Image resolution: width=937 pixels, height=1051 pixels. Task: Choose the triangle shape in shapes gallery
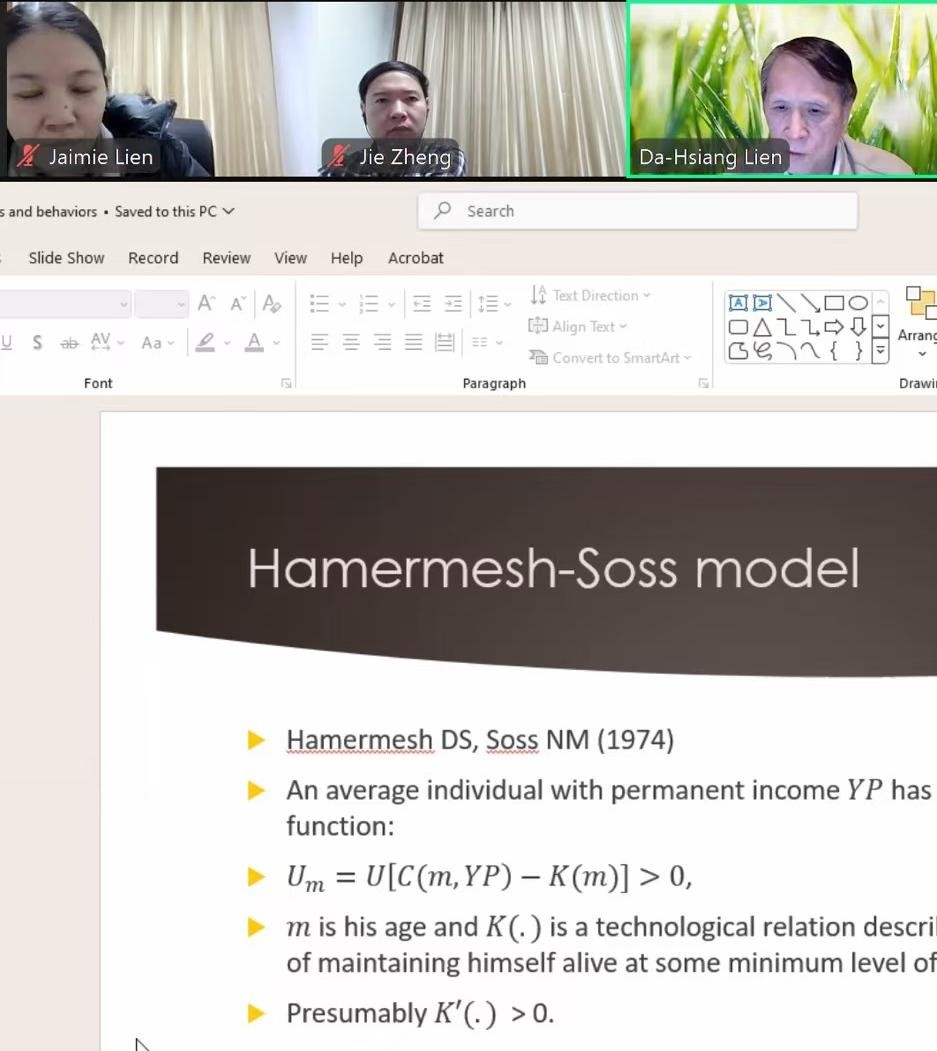[762, 327]
